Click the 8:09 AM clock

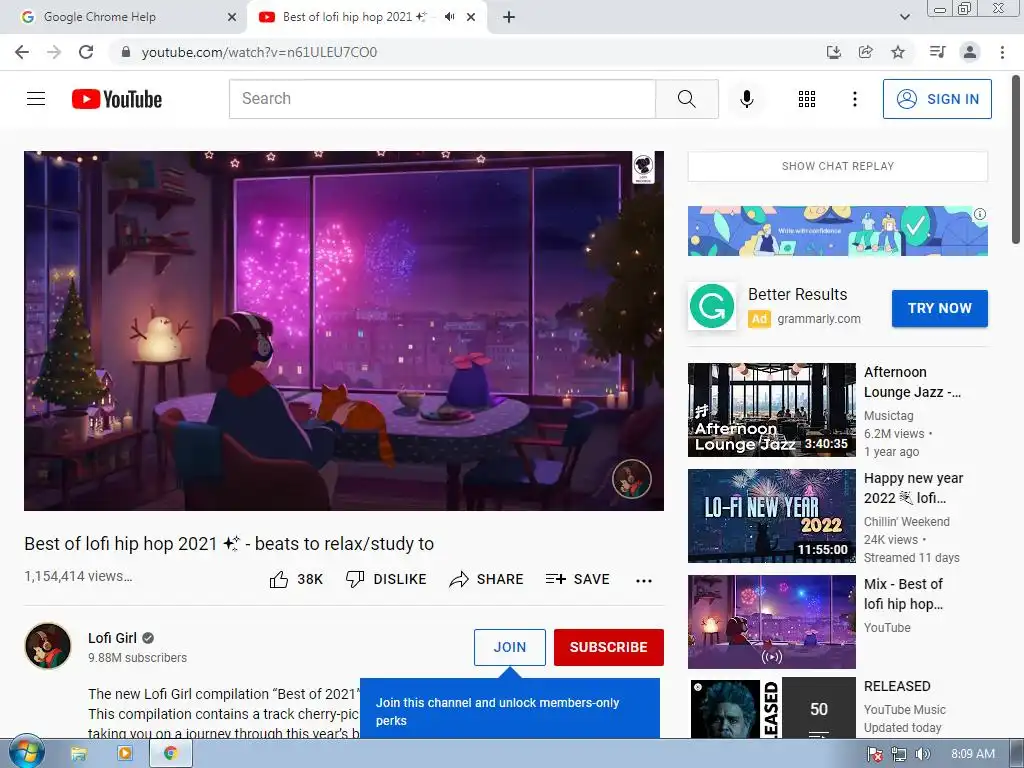pos(973,754)
